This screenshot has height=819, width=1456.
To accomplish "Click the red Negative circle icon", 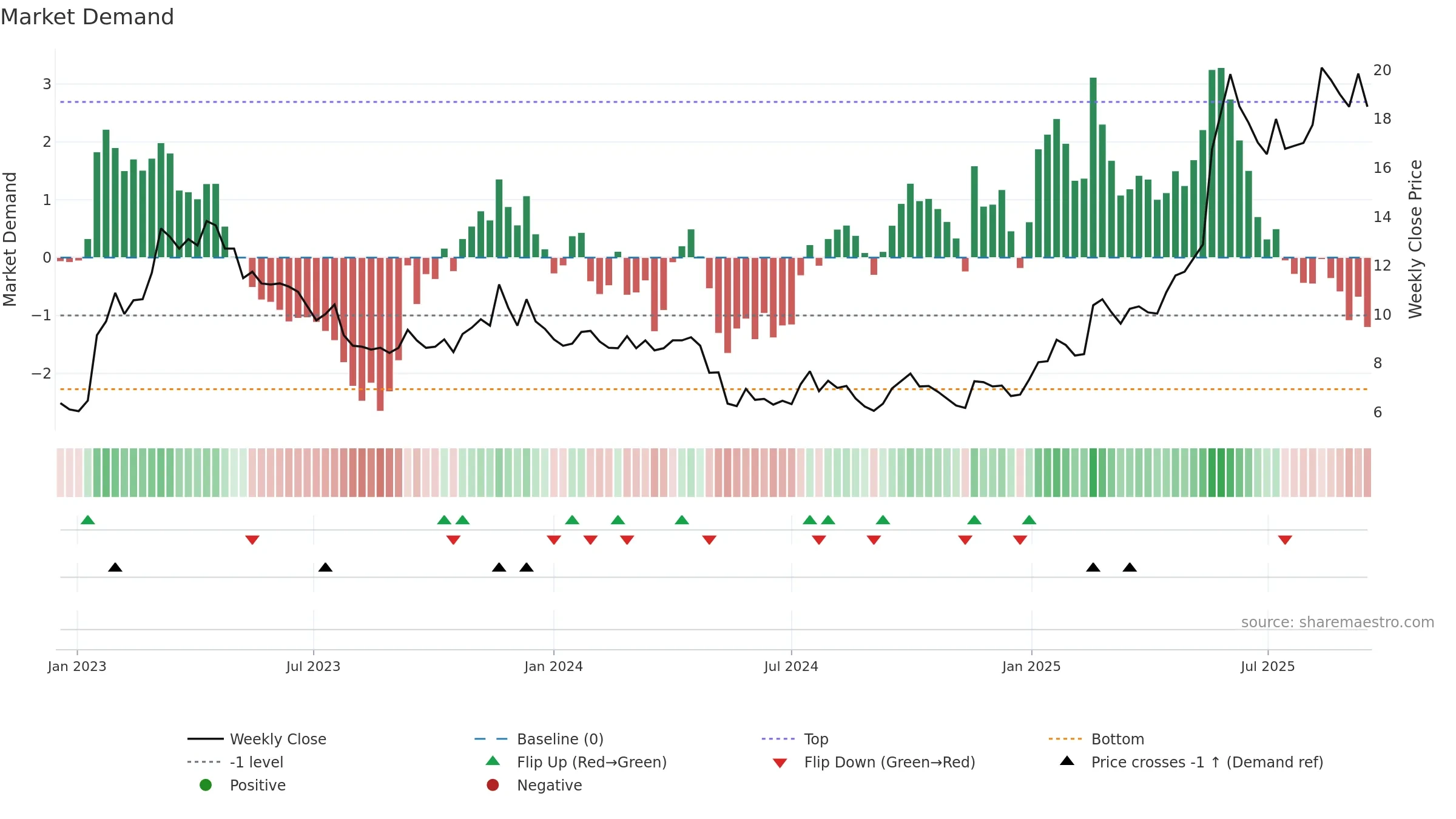I will tap(493, 785).
